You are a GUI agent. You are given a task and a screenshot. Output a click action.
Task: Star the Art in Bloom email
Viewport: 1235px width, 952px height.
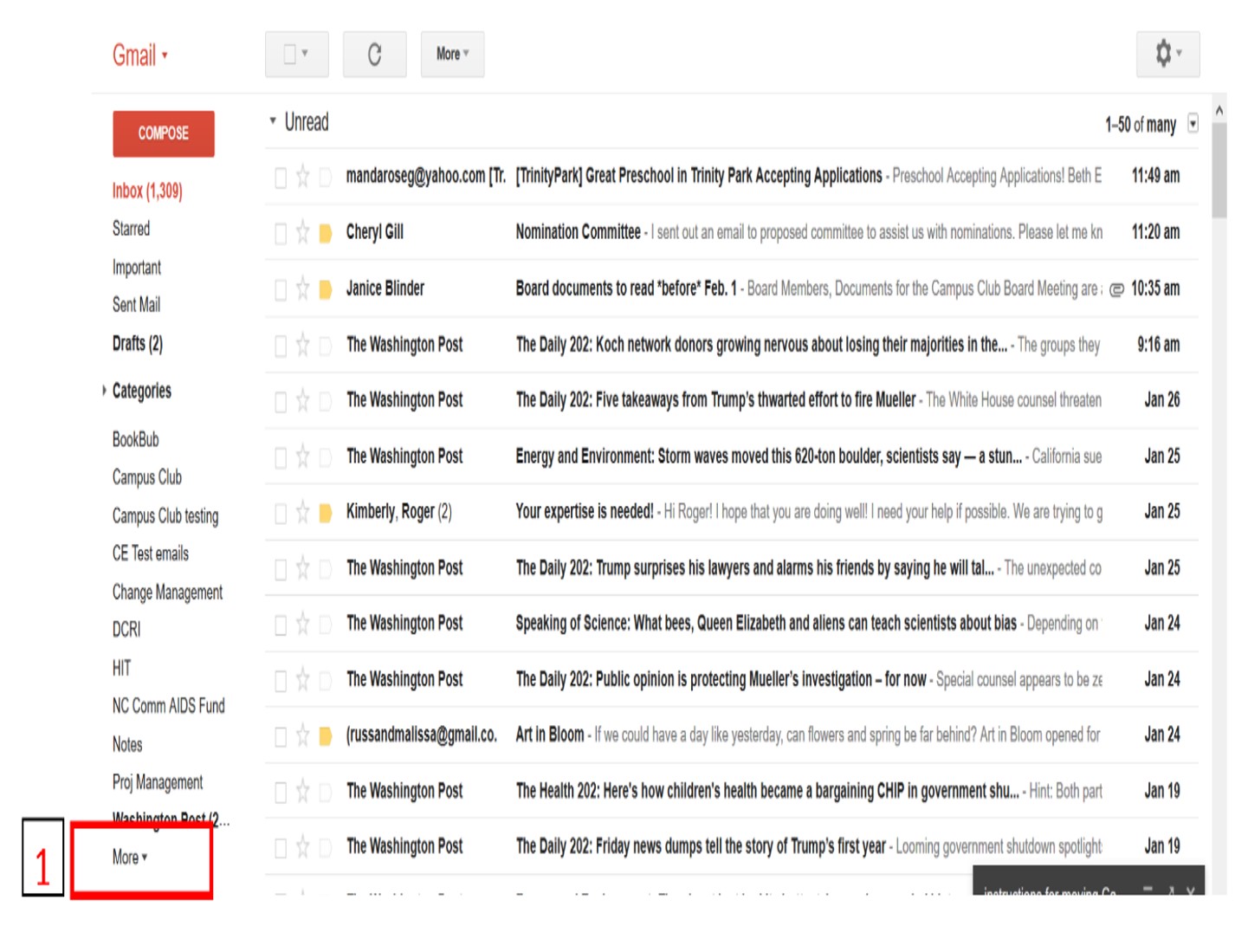302,735
